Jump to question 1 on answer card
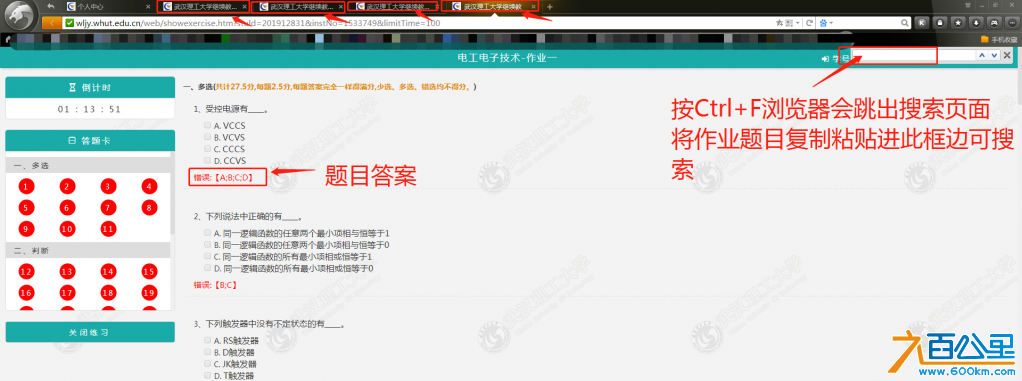 tap(25, 187)
